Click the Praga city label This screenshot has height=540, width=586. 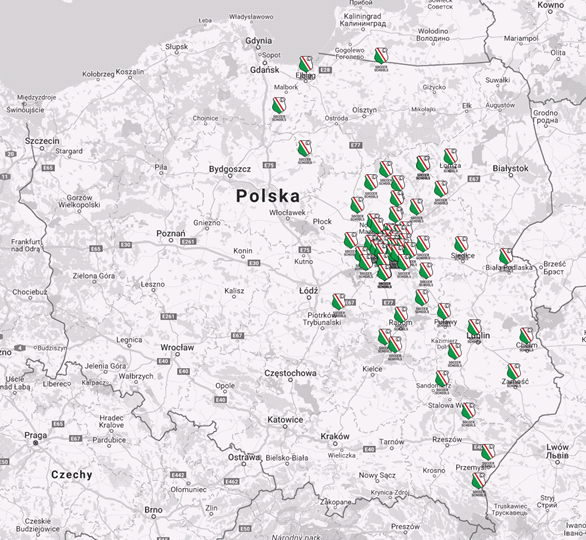(36, 435)
